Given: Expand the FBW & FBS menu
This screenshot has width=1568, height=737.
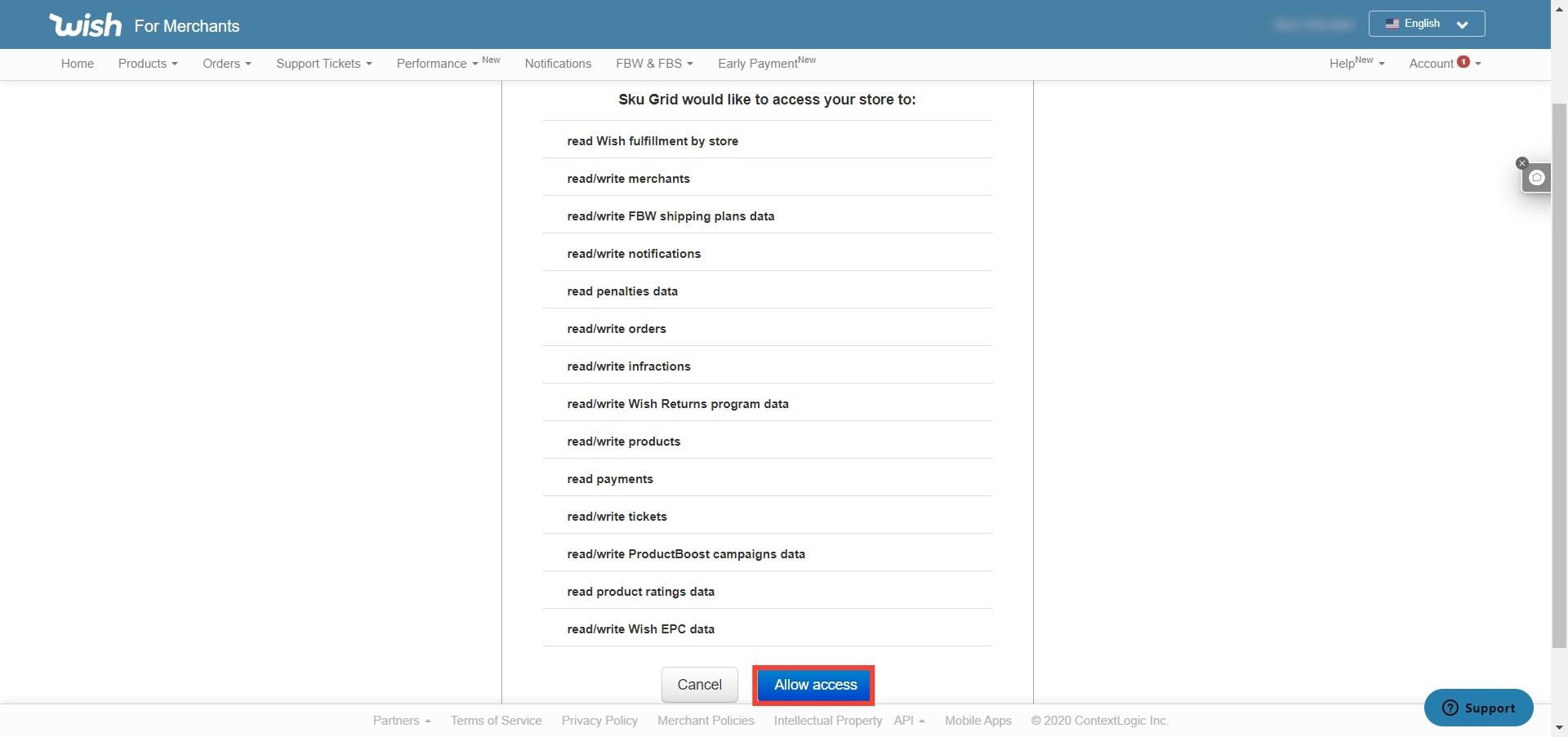Looking at the screenshot, I should [654, 64].
